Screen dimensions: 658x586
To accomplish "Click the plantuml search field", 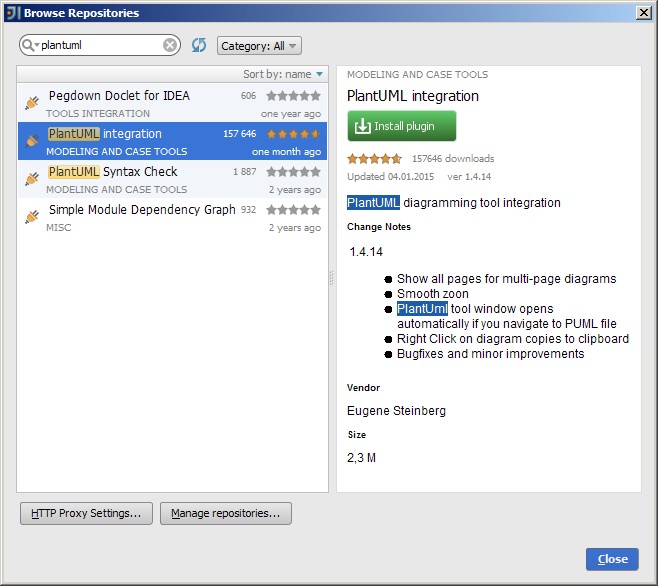I will pyautogui.click(x=100, y=45).
